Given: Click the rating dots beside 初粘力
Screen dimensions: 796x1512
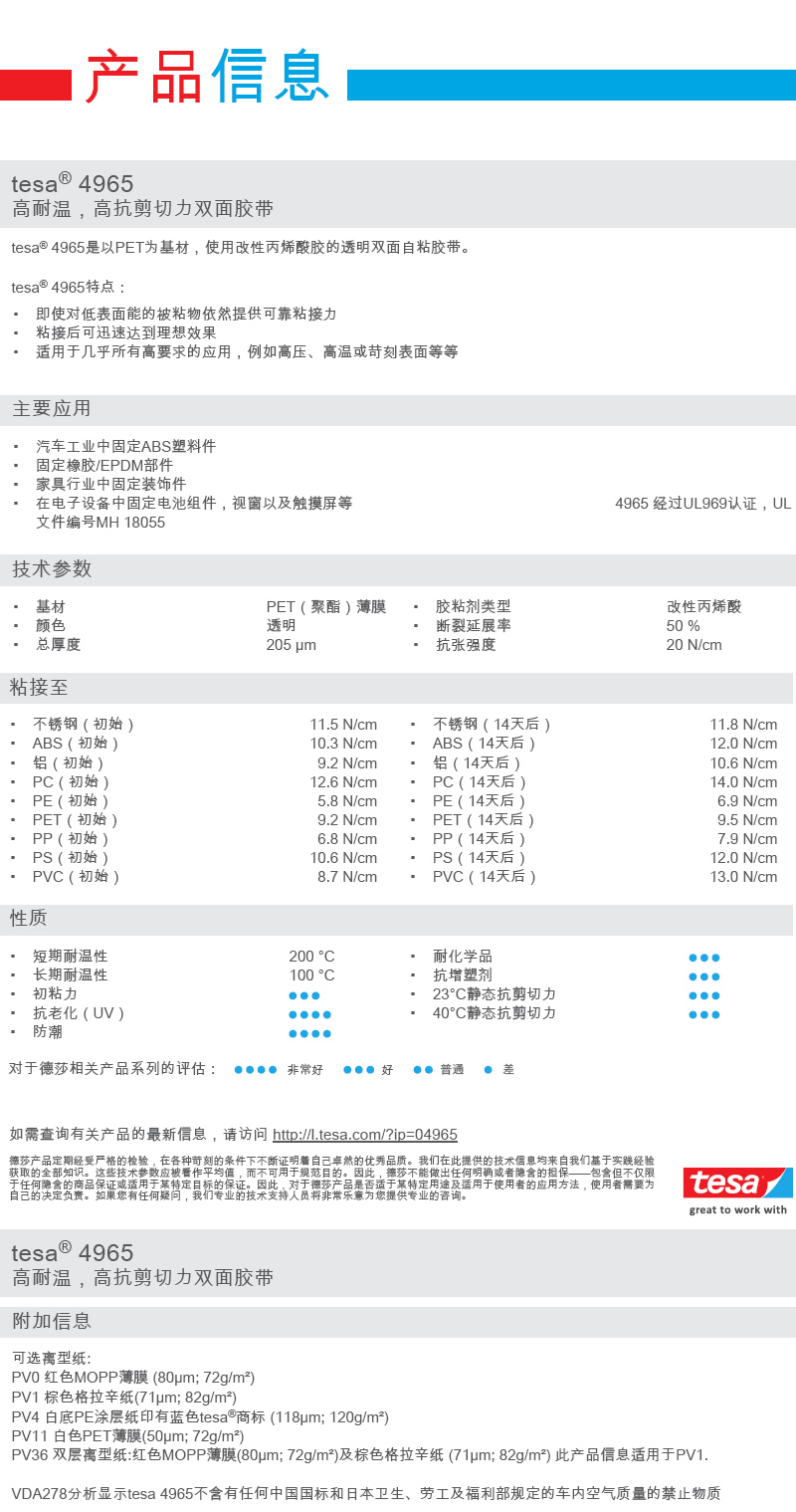Looking at the screenshot, I should [304, 995].
